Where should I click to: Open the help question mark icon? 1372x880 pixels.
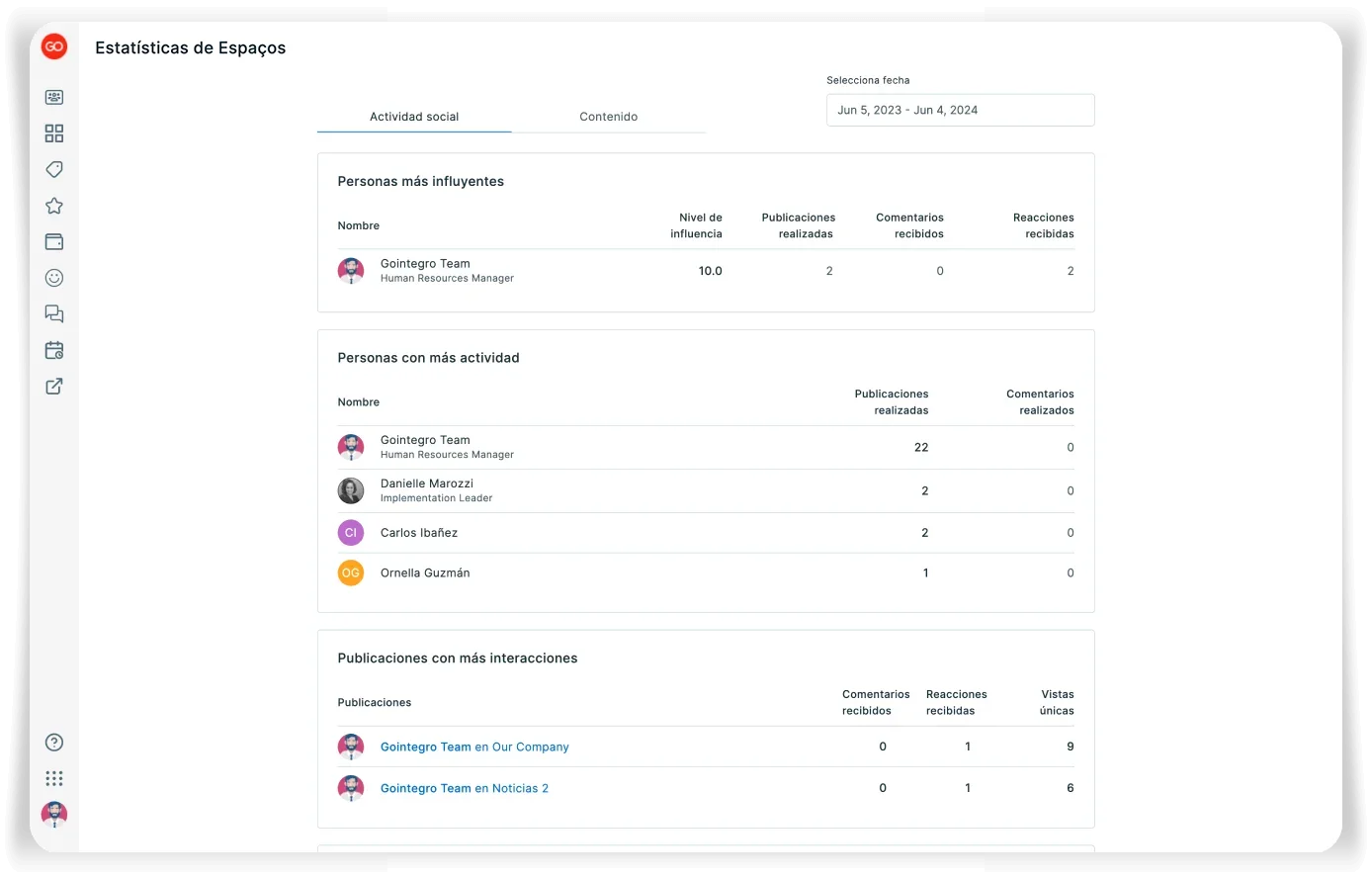54,743
